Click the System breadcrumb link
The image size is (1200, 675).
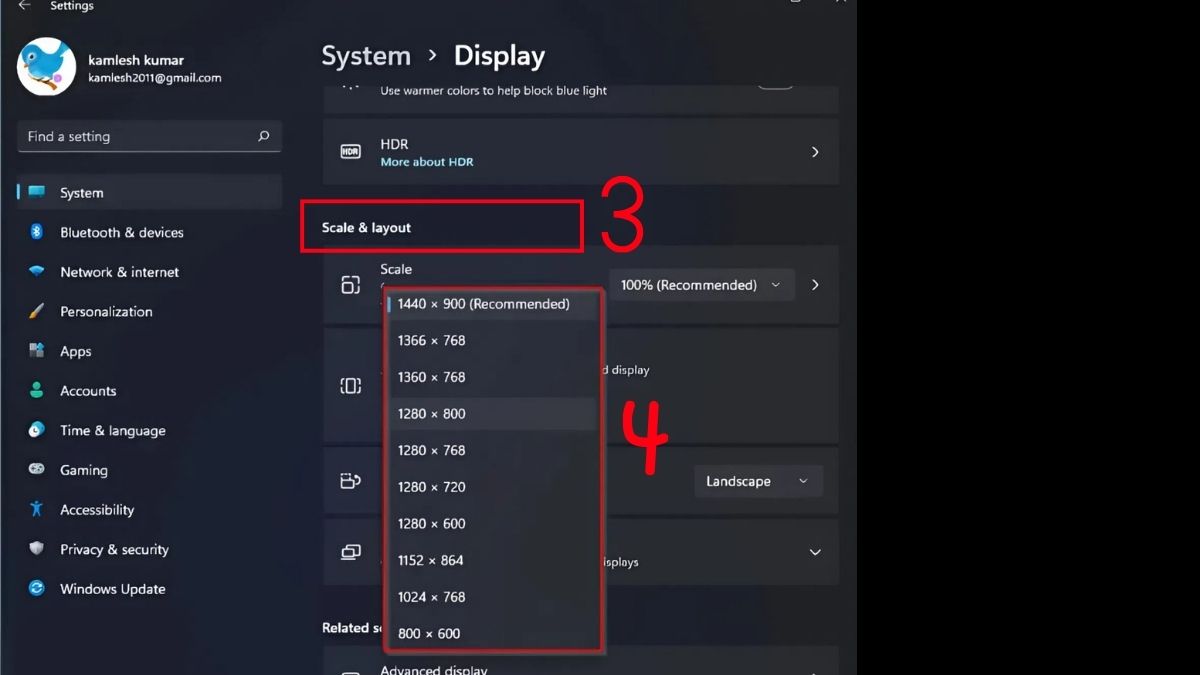point(366,56)
